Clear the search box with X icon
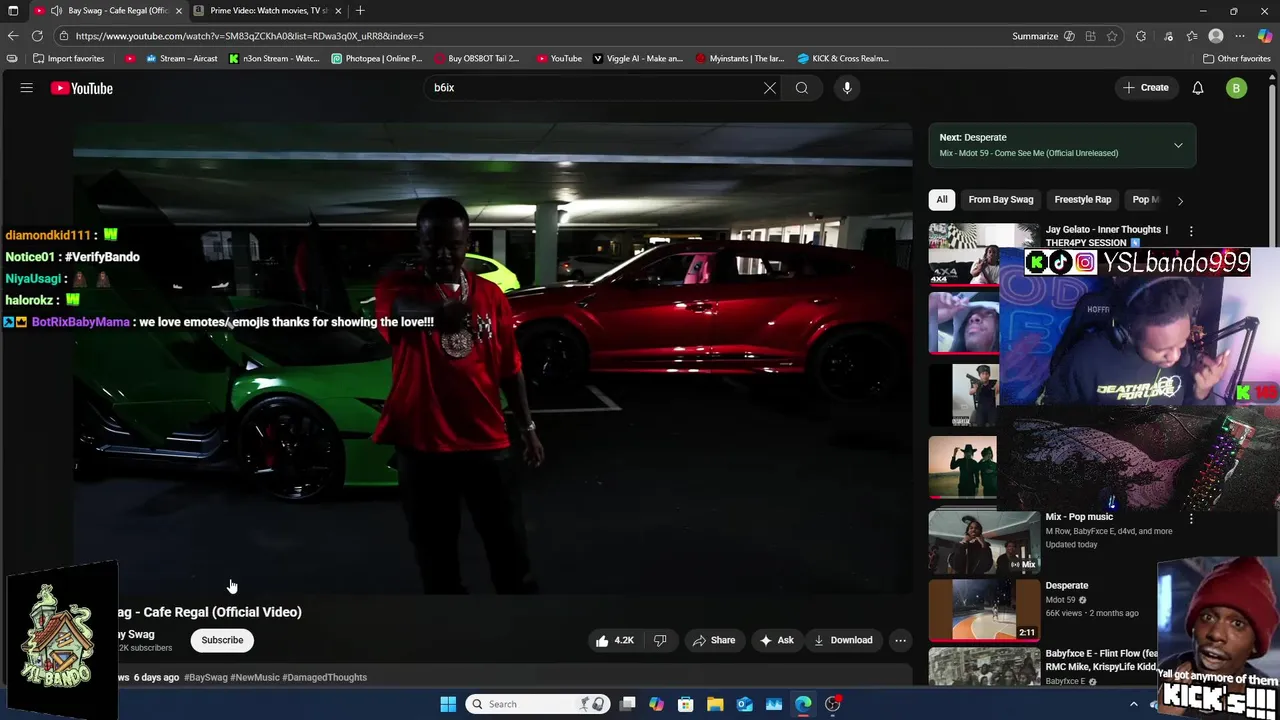 [770, 88]
